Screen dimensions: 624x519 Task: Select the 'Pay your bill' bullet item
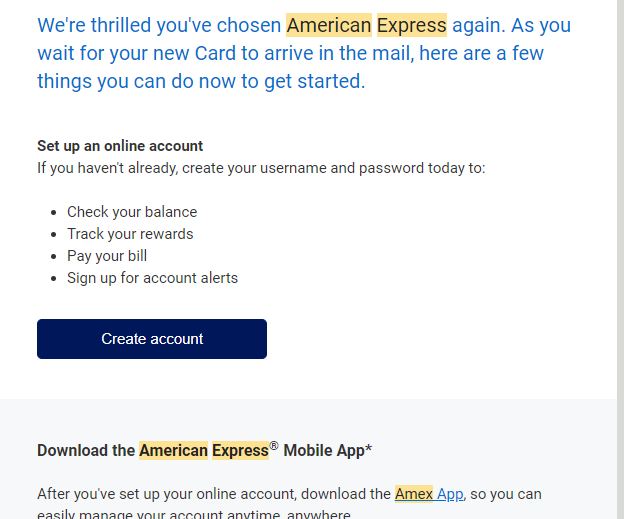107,256
